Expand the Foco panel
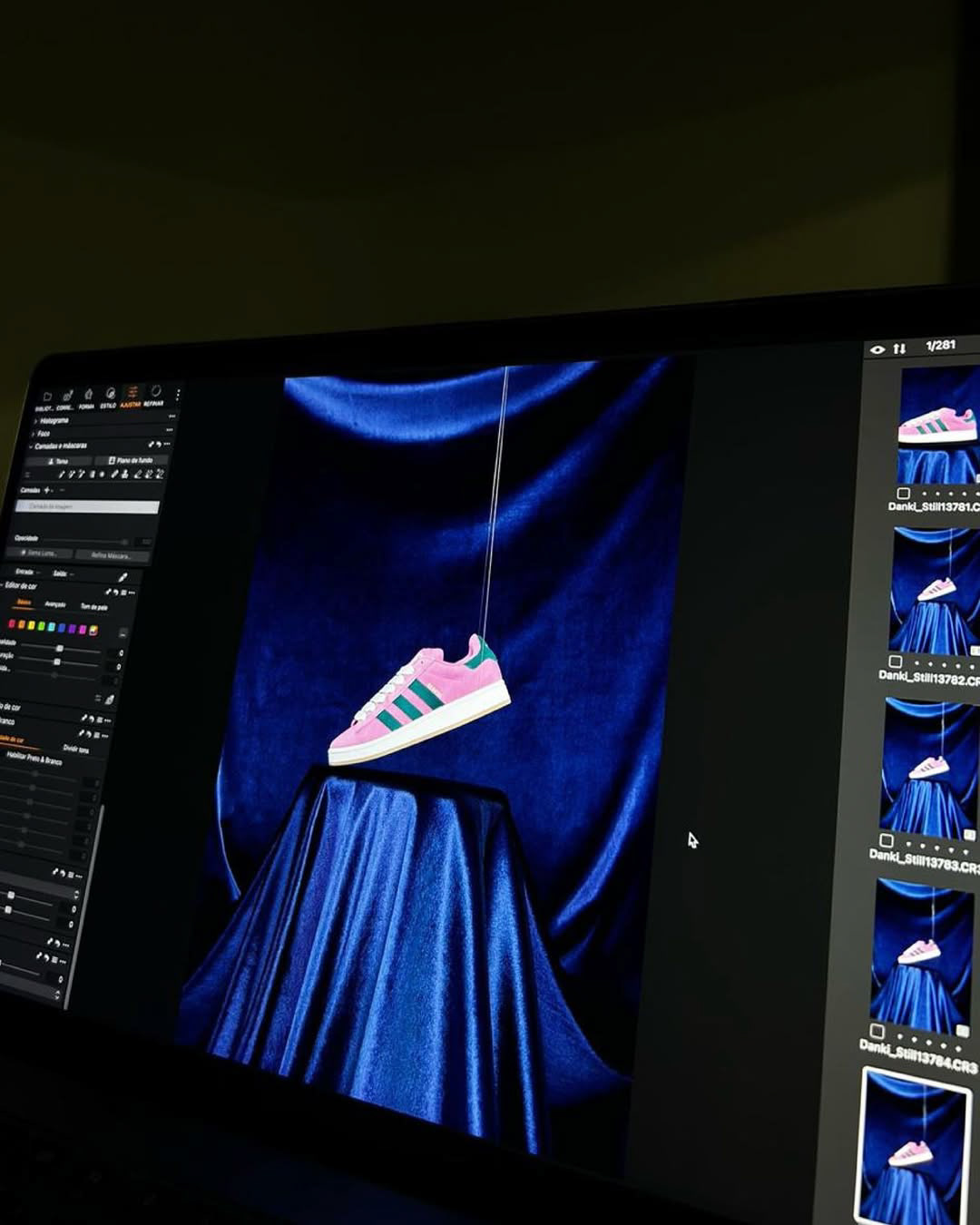Image resolution: width=980 pixels, height=1225 pixels. point(34,434)
